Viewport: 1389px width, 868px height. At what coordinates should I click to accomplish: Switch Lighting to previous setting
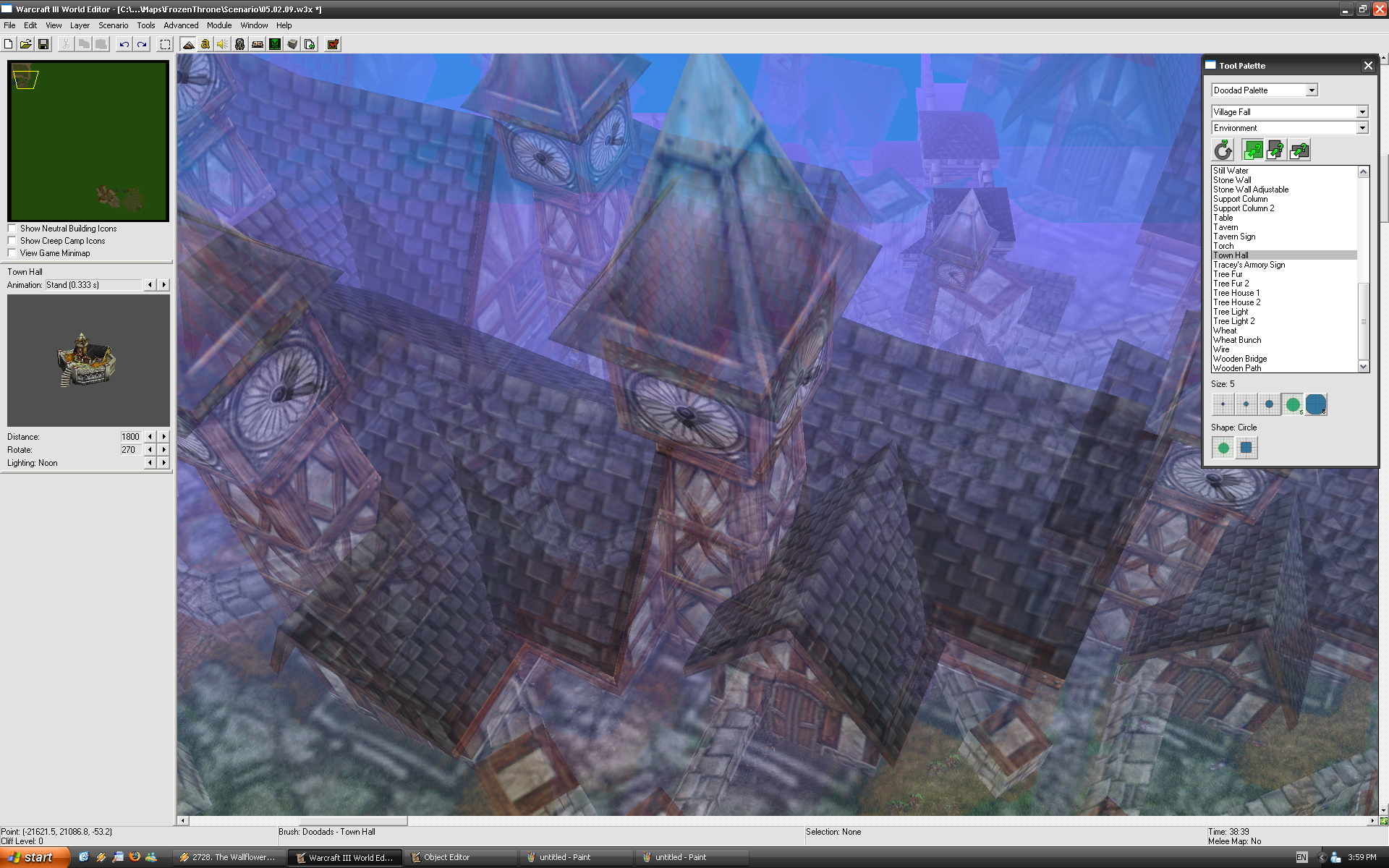pos(150,463)
